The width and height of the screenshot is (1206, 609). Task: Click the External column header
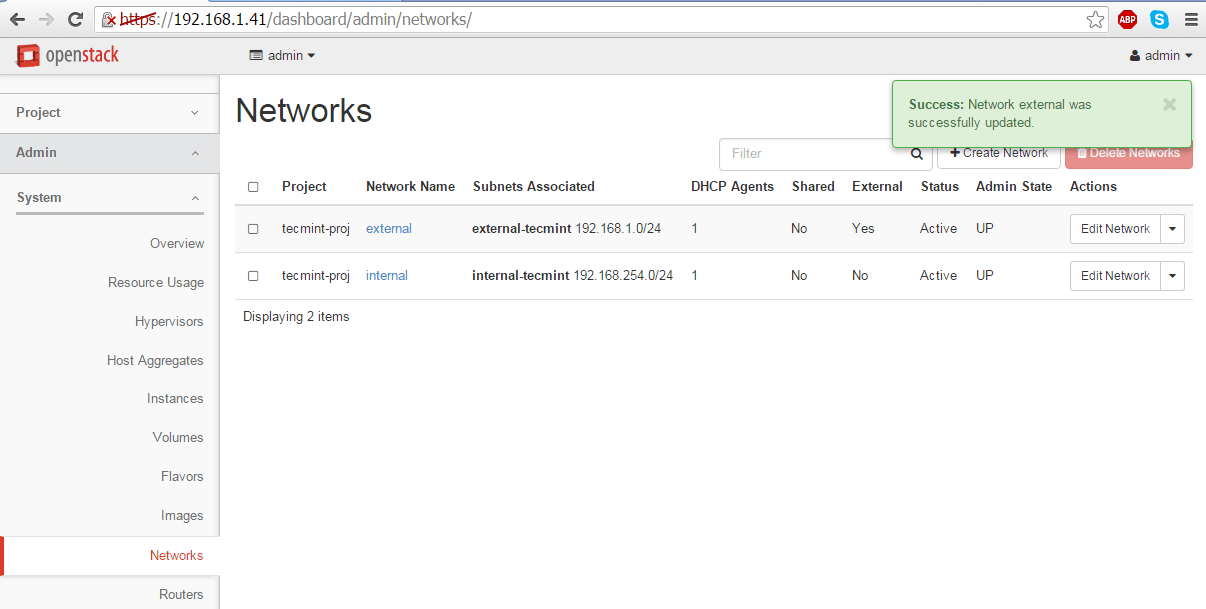coord(877,187)
